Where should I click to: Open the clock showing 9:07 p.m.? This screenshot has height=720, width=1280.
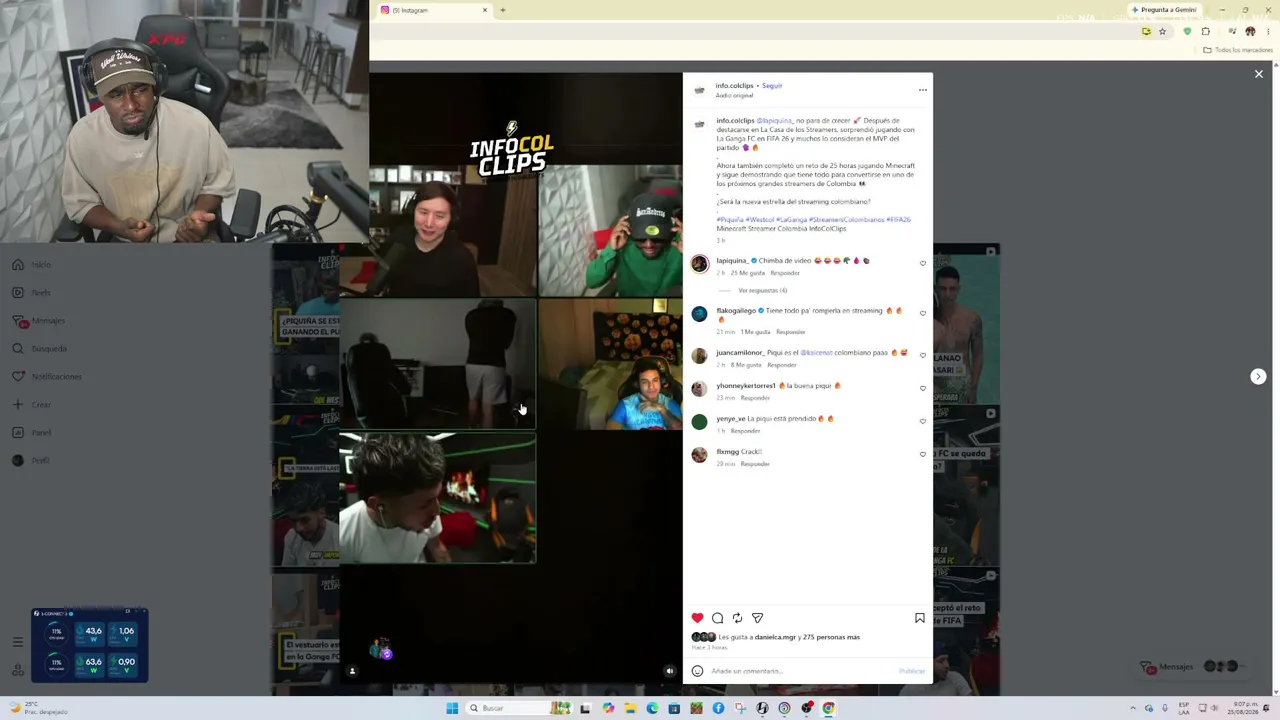coord(1244,708)
